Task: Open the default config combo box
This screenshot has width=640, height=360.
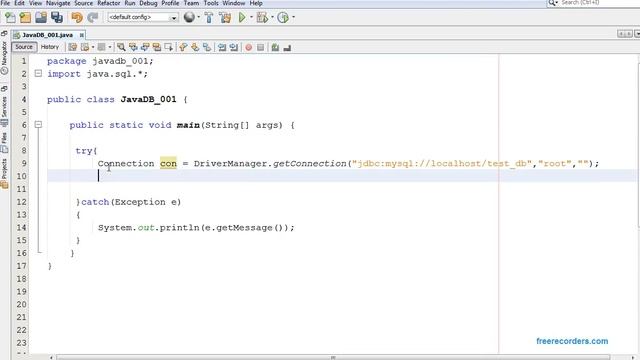Action: pyautogui.click(x=142, y=17)
